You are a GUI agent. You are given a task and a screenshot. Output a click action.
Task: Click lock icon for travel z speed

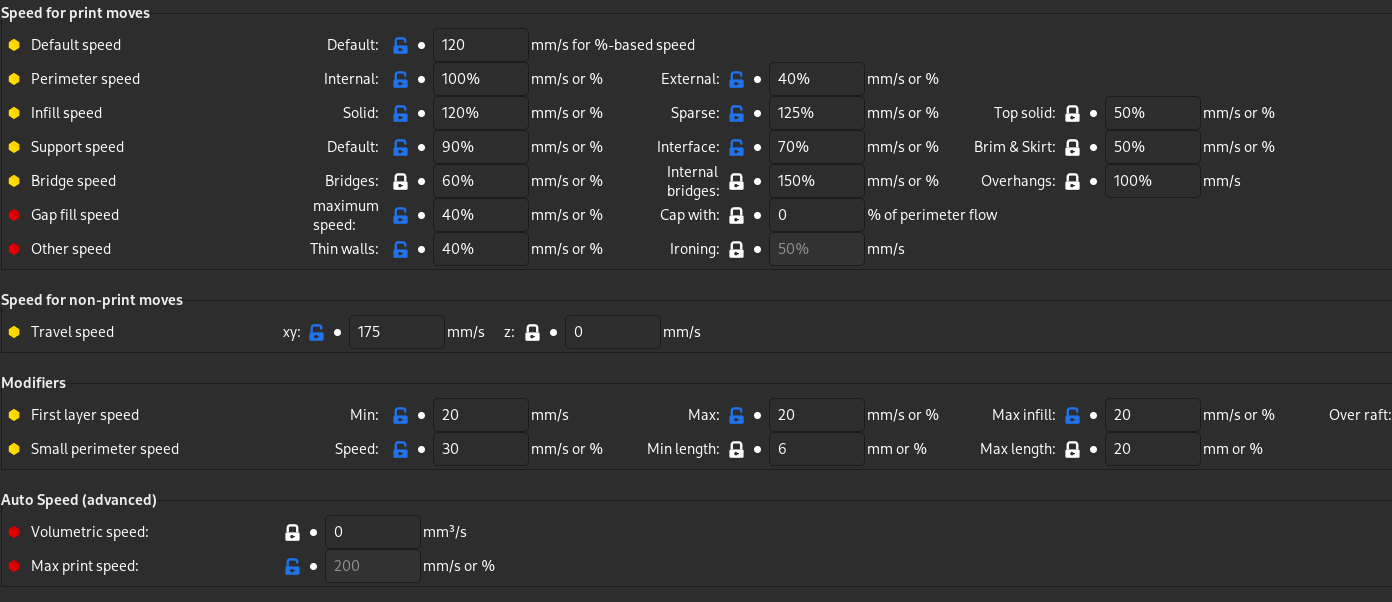(532, 332)
